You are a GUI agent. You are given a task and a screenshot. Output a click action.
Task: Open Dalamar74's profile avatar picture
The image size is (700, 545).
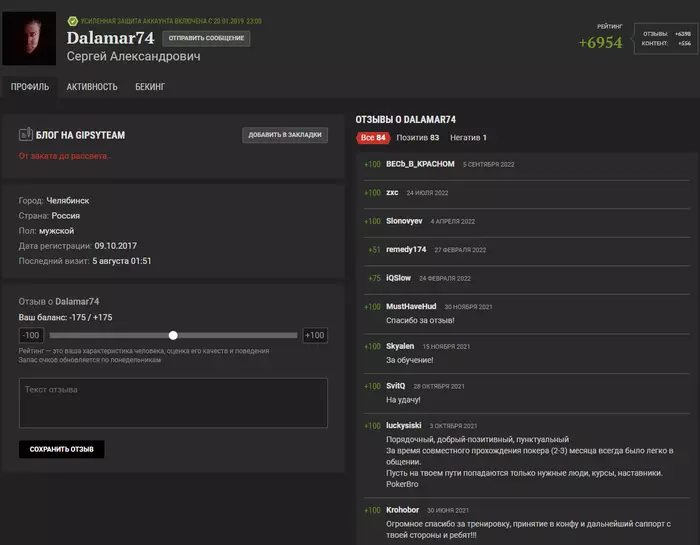point(29,38)
